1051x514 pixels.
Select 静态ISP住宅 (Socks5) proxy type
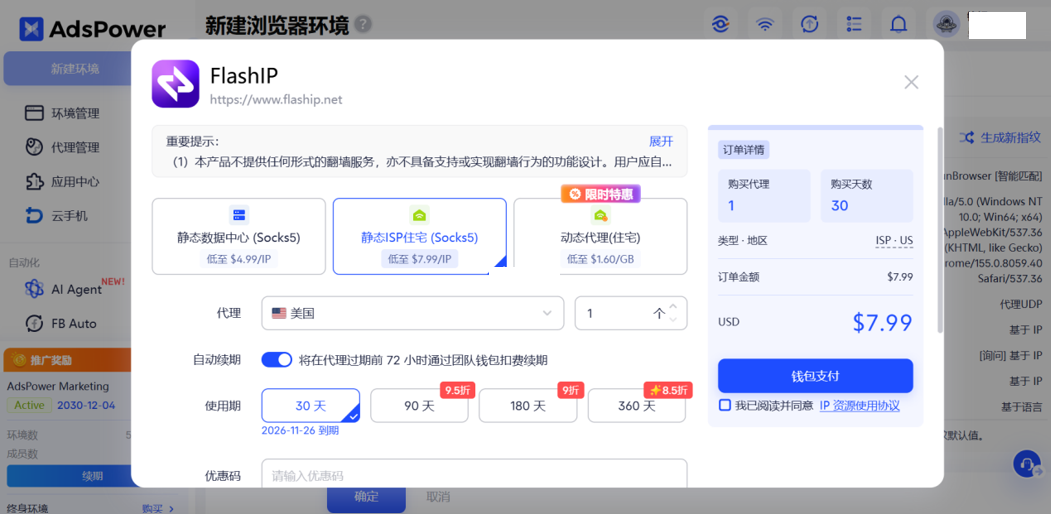click(x=420, y=236)
